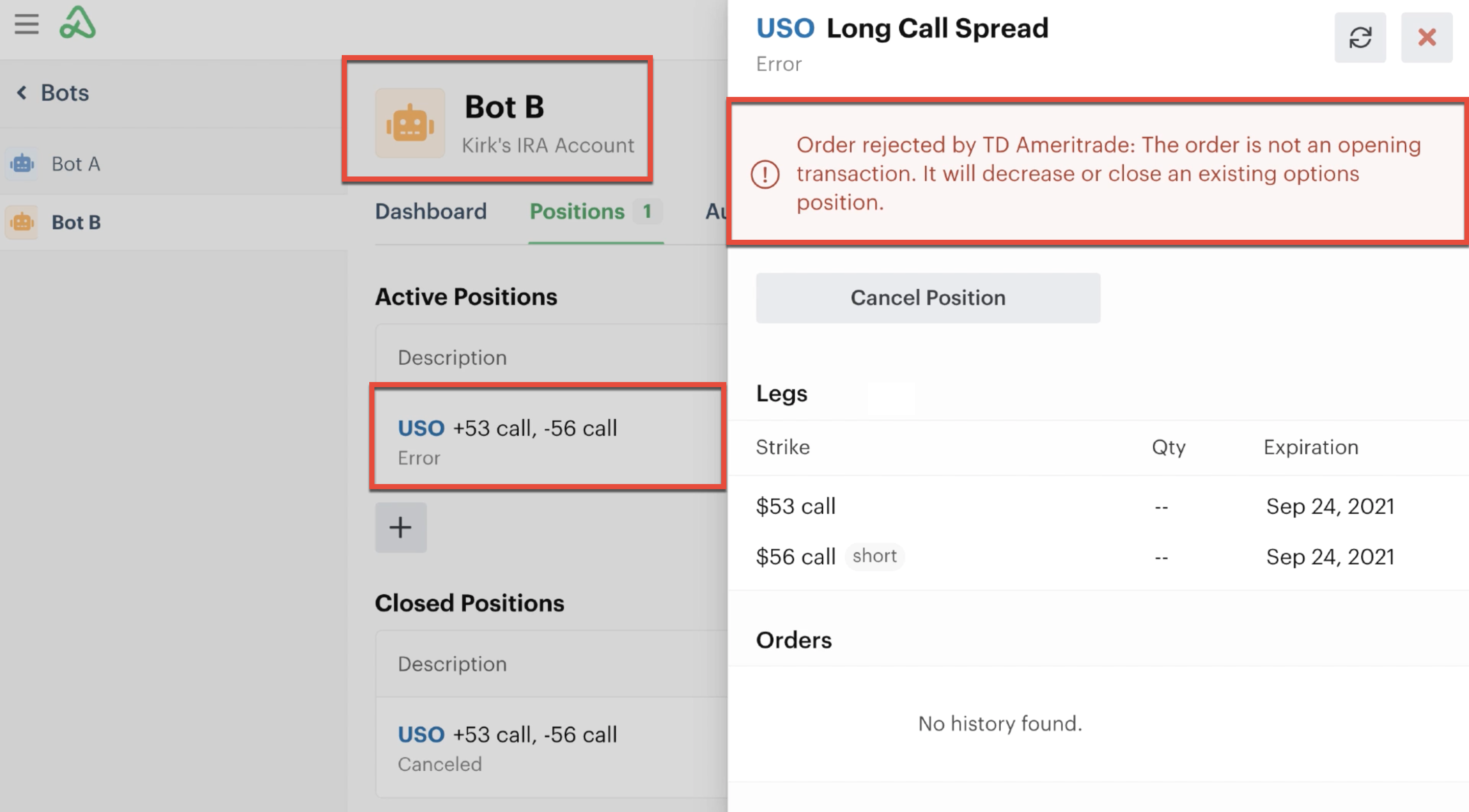The image size is (1469, 812).
Task: Click the orange Bot B sidebar icon
Action: pos(22,222)
